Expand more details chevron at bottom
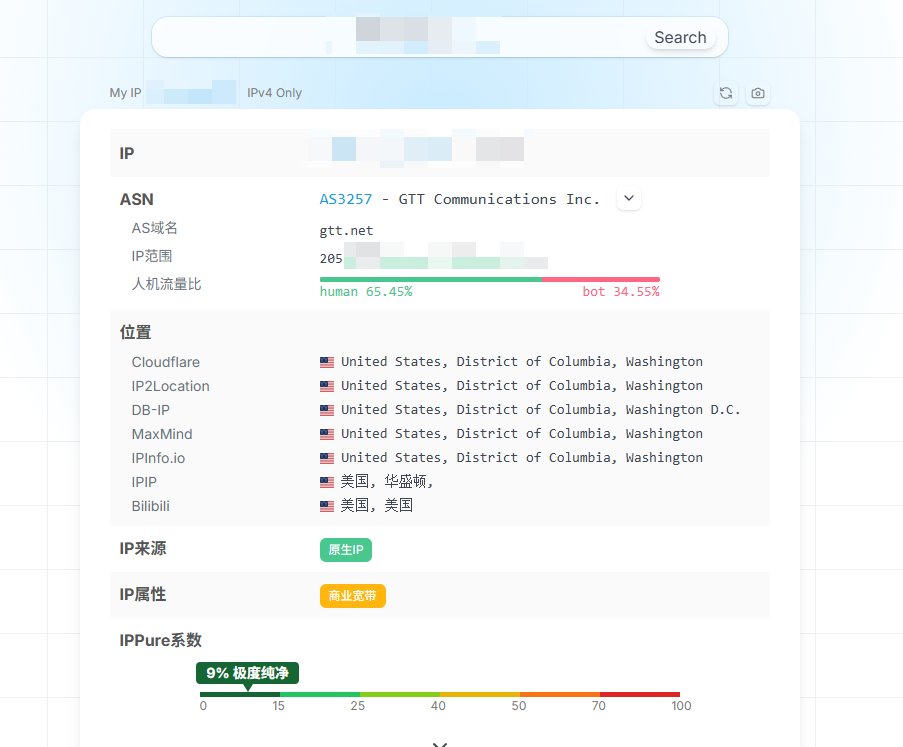Image resolution: width=903 pixels, height=747 pixels. click(x=440, y=744)
